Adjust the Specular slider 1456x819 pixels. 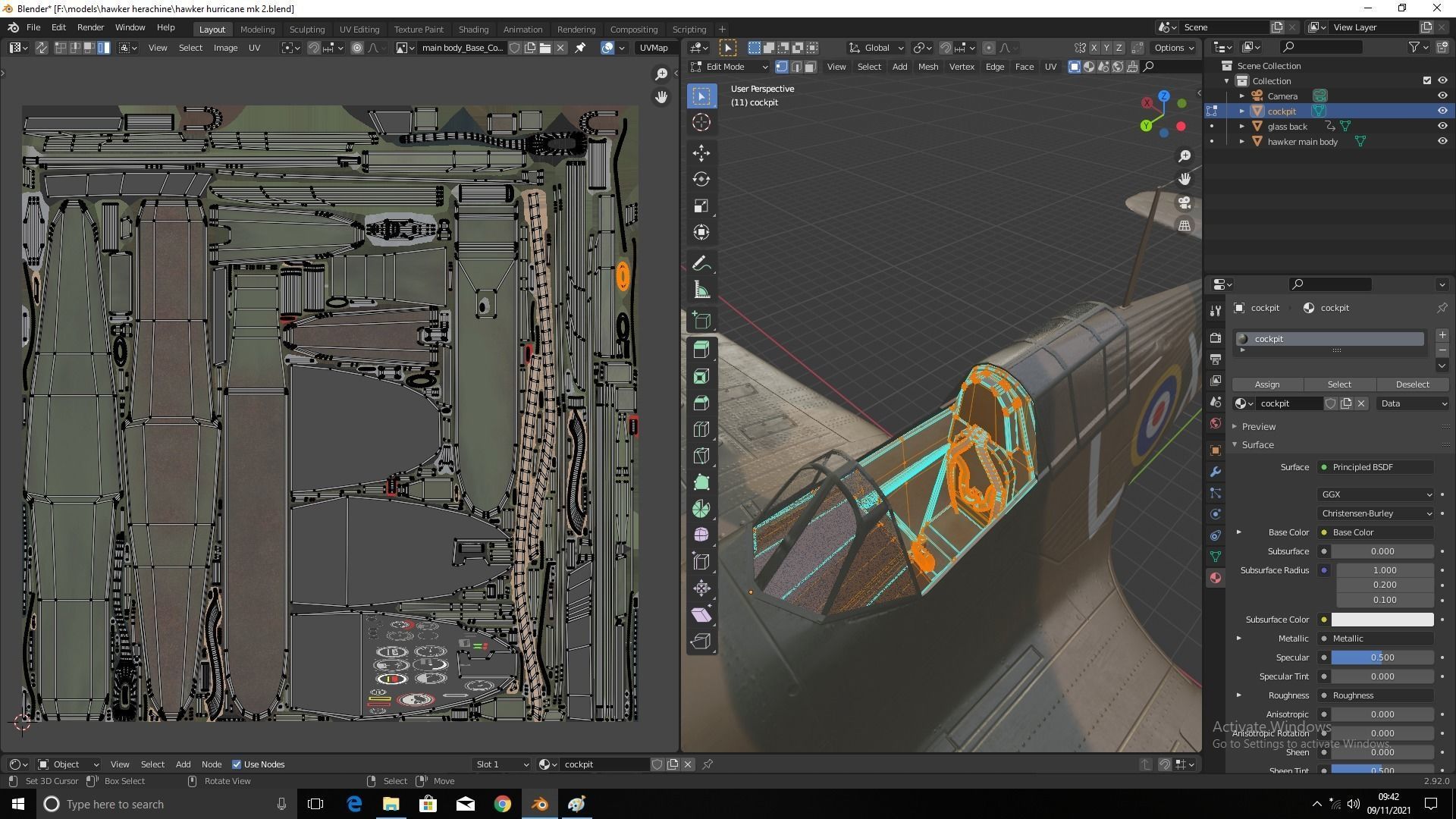(1382, 657)
